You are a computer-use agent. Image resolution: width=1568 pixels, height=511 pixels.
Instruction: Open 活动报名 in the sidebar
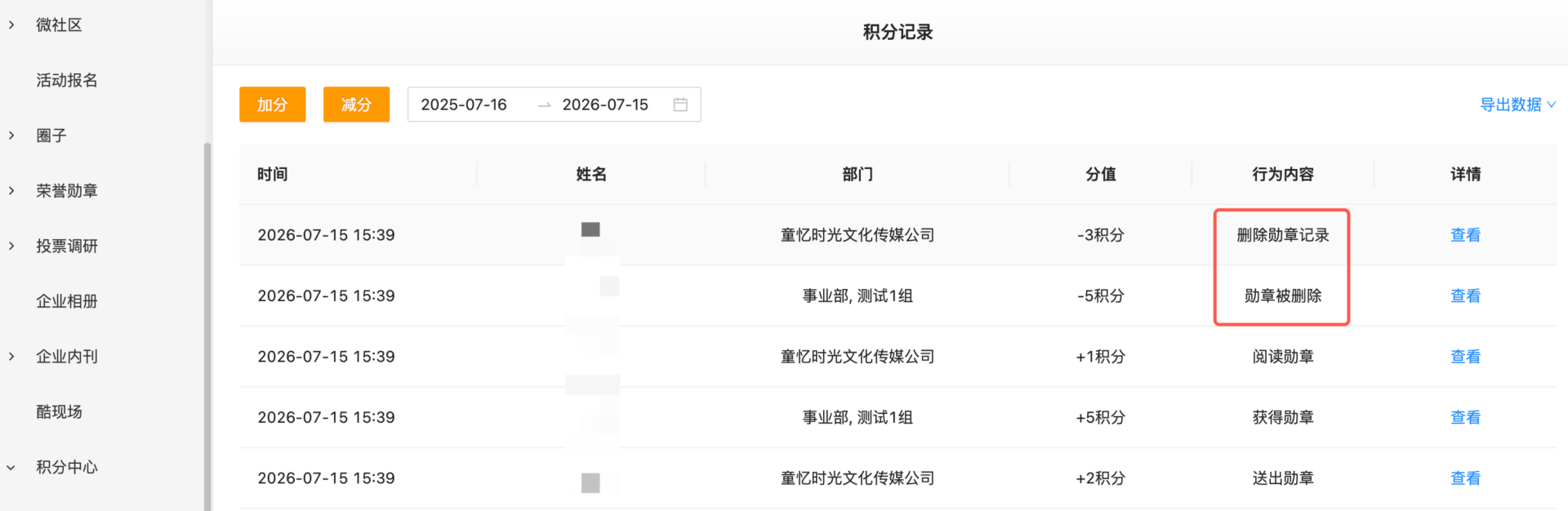[67, 80]
